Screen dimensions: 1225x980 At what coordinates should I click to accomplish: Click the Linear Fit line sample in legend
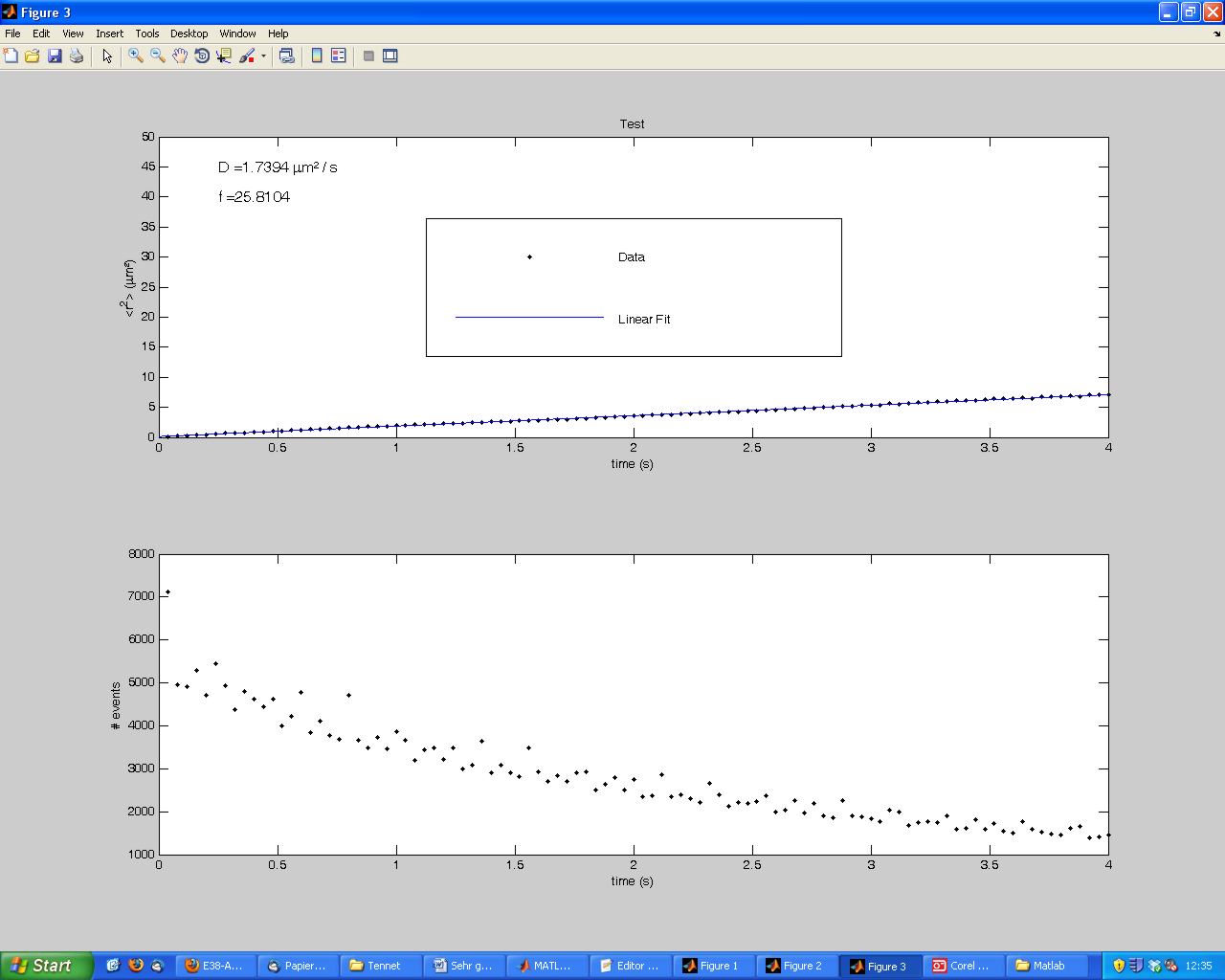click(x=529, y=318)
